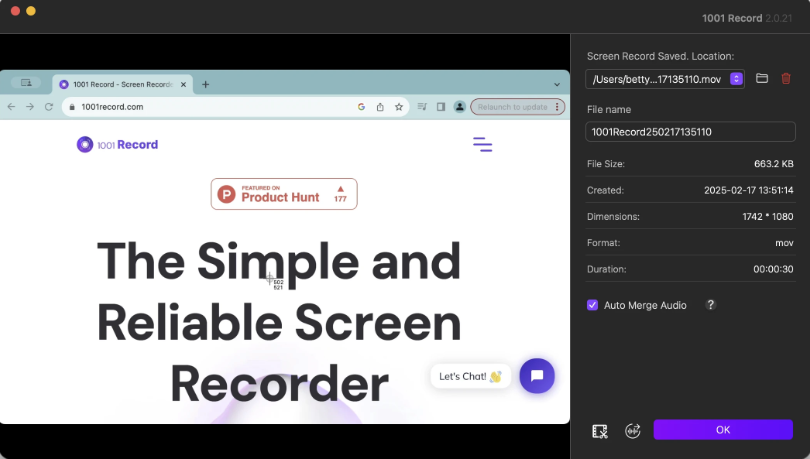Close the 1001 Record browser tab
This screenshot has width=810, height=459.
tap(183, 84)
